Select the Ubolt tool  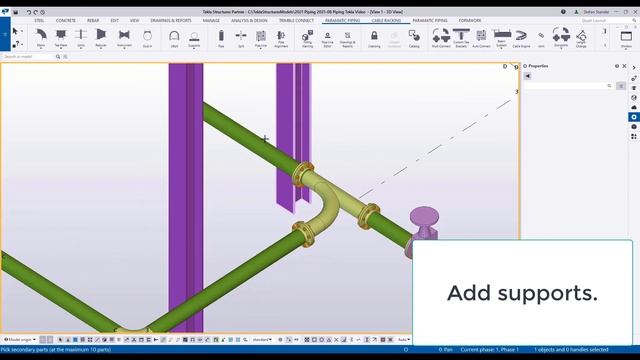coord(174,38)
